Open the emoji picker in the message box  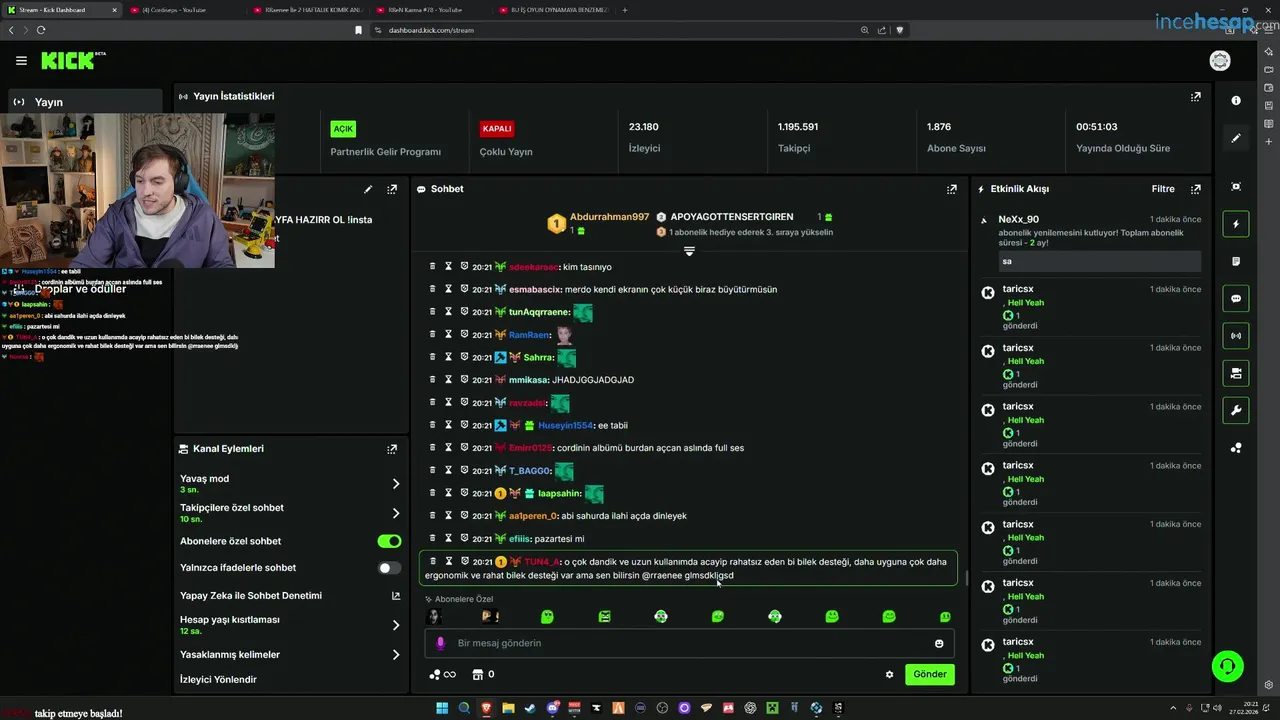[939, 643]
